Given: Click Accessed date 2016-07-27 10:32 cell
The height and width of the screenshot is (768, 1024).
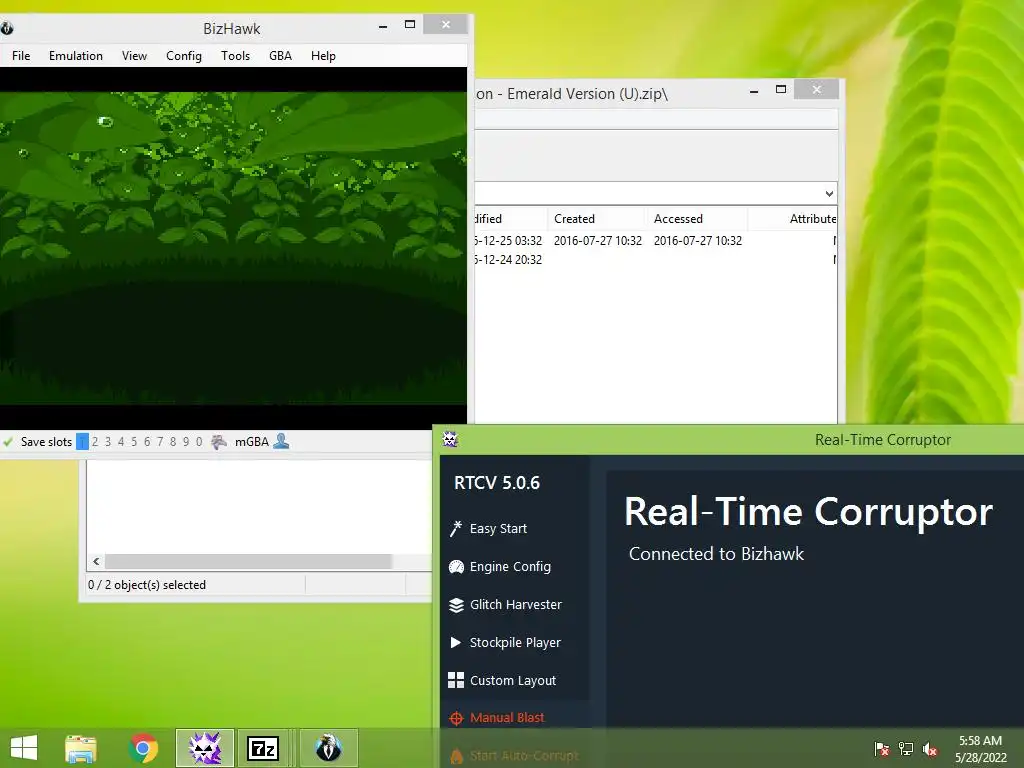Looking at the screenshot, I should click(x=697, y=240).
